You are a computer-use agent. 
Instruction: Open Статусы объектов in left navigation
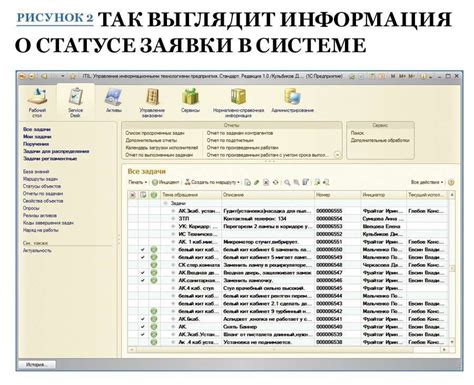[42, 186]
